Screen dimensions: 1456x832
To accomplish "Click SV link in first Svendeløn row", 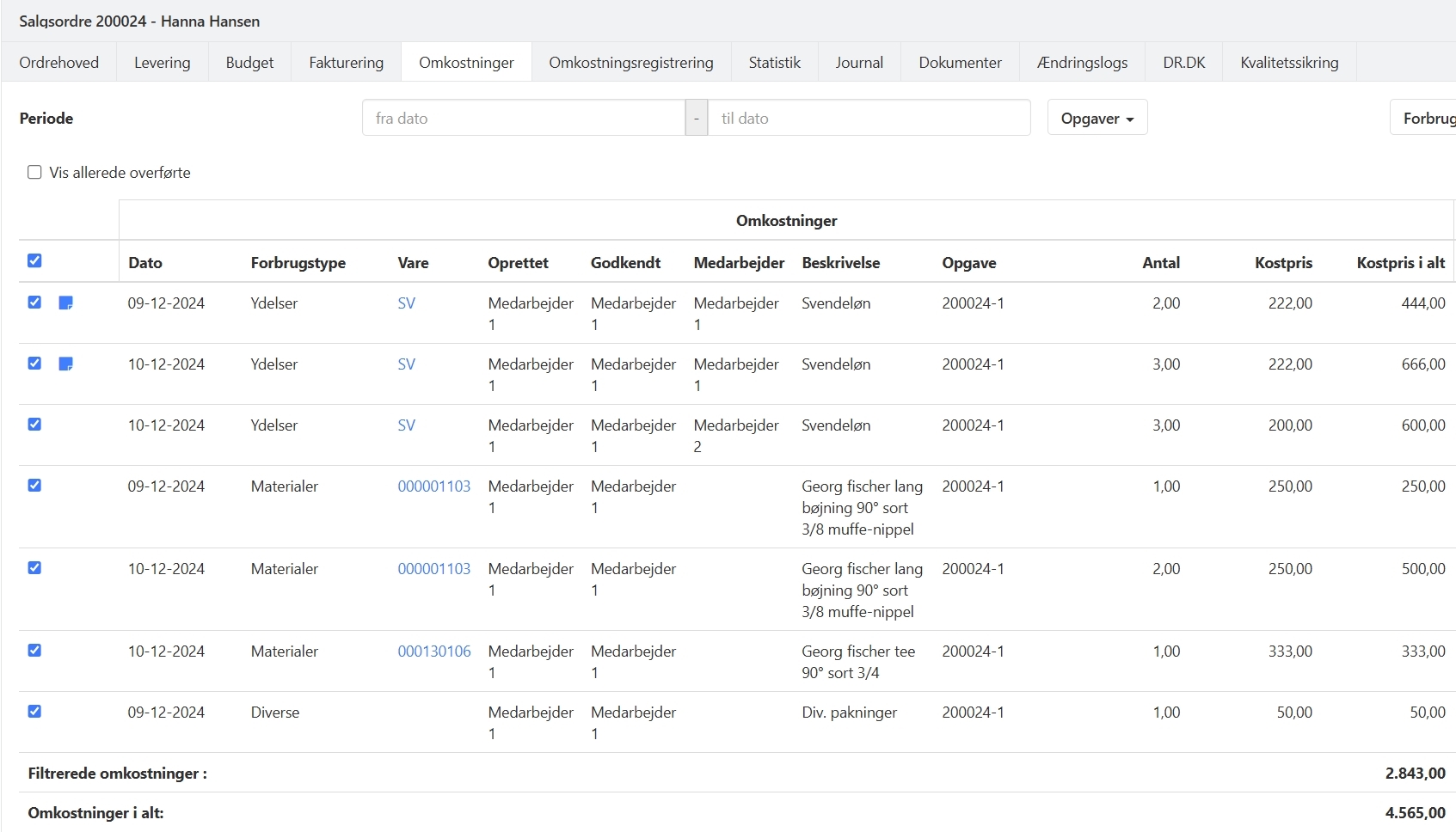I will (x=406, y=303).
